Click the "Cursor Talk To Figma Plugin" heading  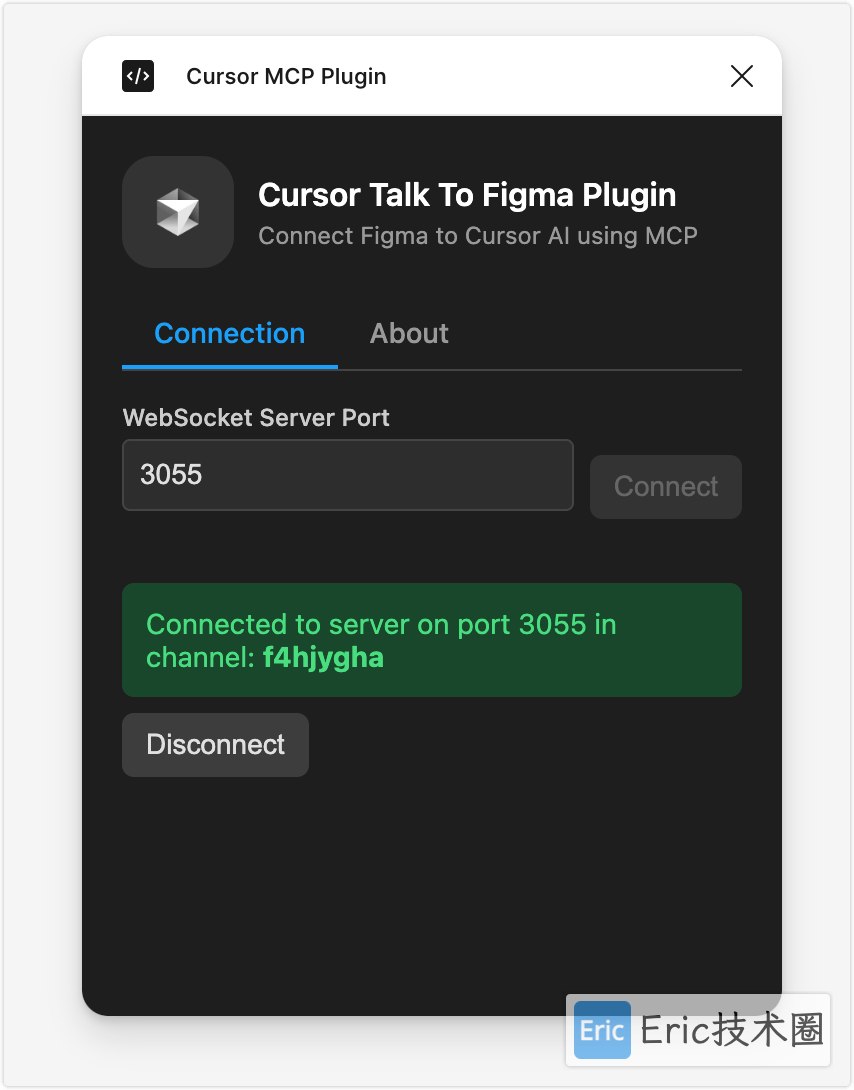pyautogui.click(x=467, y=195)
